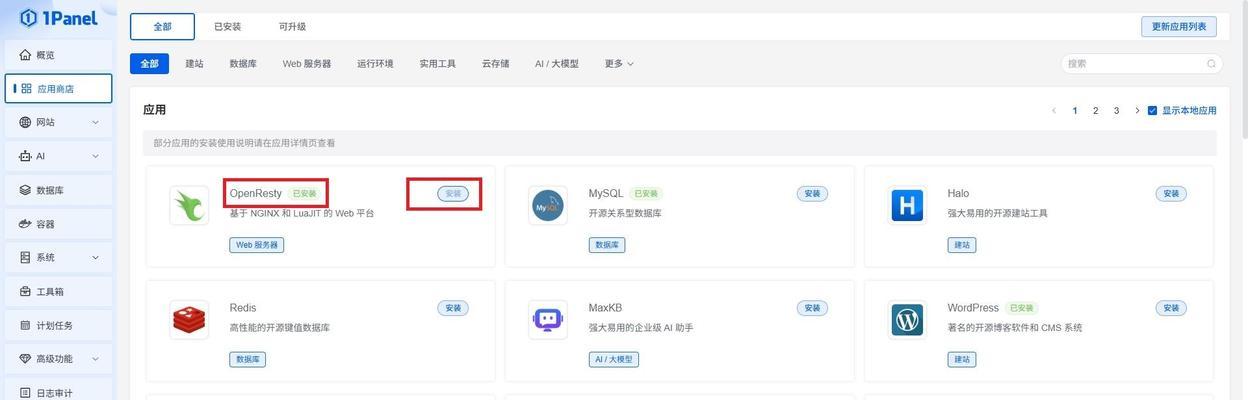Open the 计划任务 scheduled tasks page

(x=58, y=325)
